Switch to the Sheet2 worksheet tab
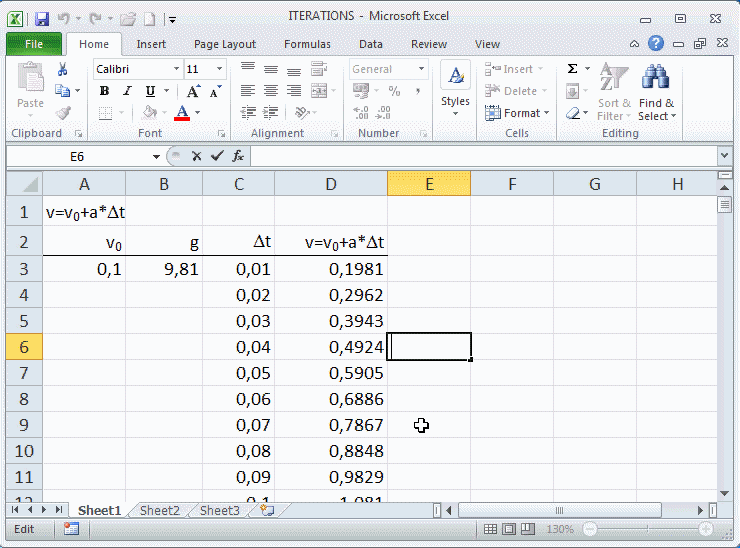Image resolution: width=740 pixels, height=548 pixels. click(x=160, y=510)
